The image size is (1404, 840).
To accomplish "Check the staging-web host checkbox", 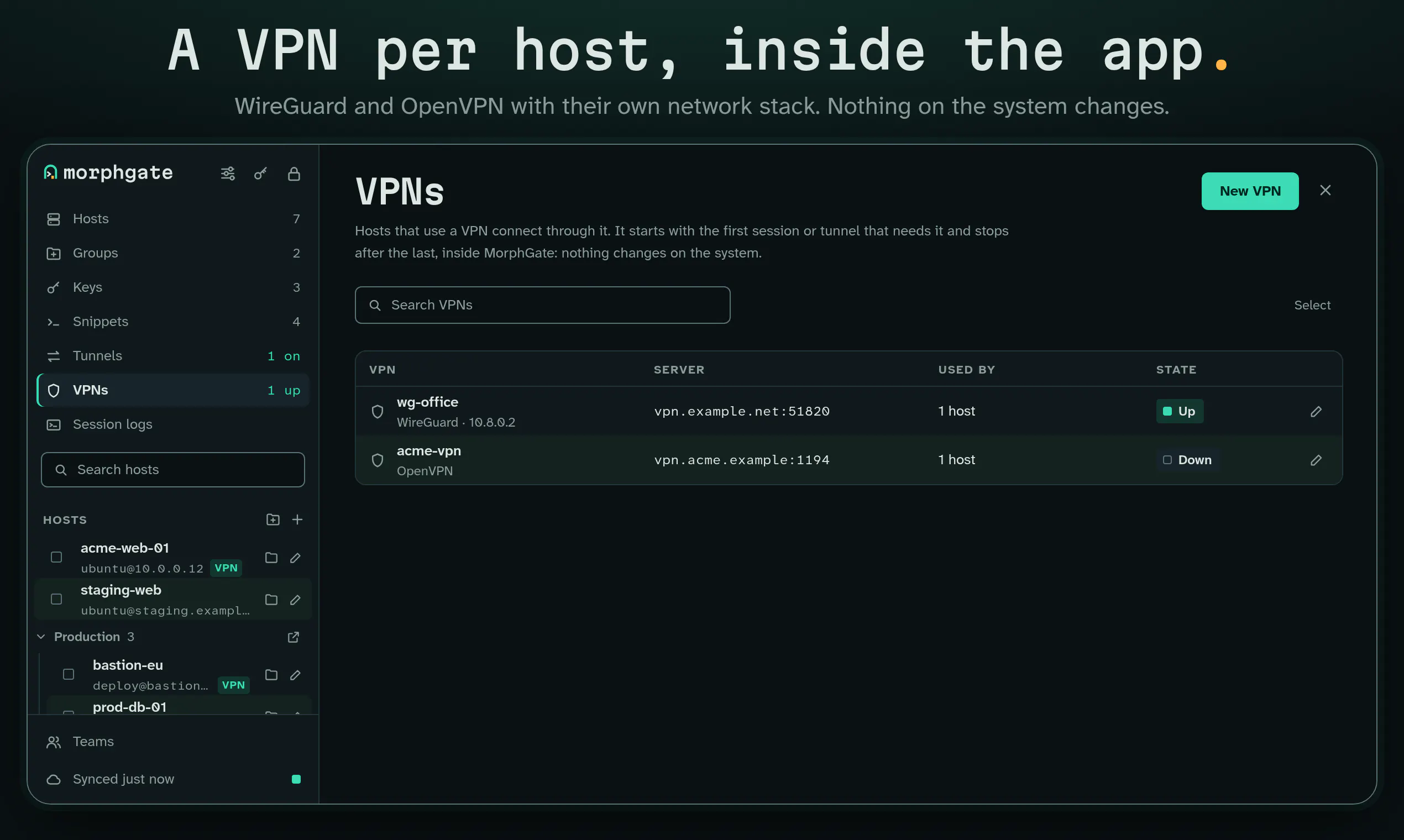I will (x=56, y=599).
